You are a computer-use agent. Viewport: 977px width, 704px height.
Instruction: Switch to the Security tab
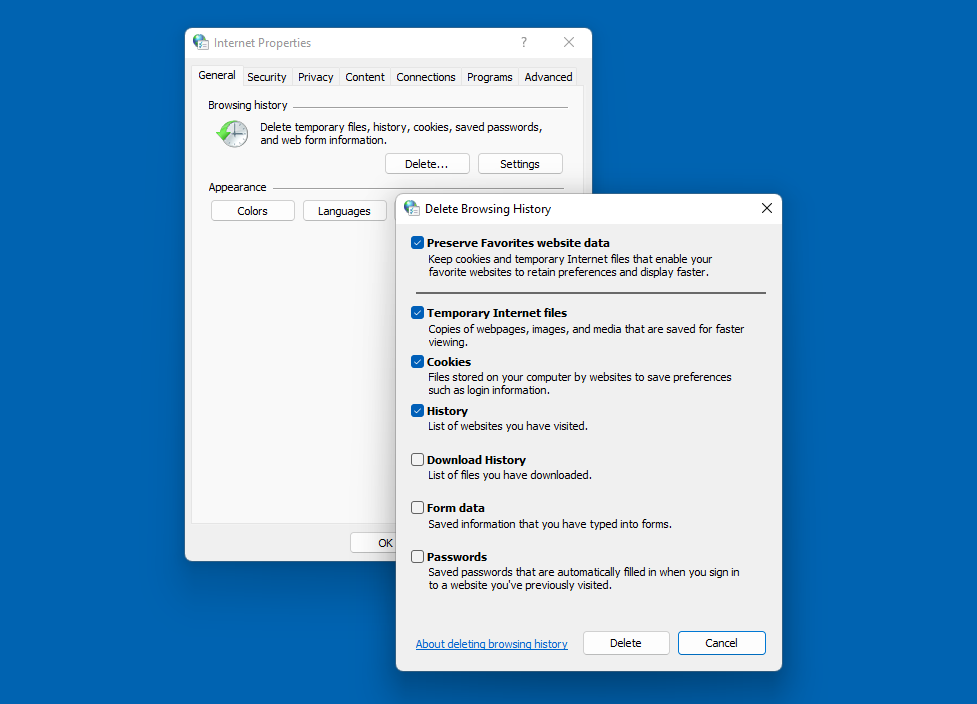[266, 76]
